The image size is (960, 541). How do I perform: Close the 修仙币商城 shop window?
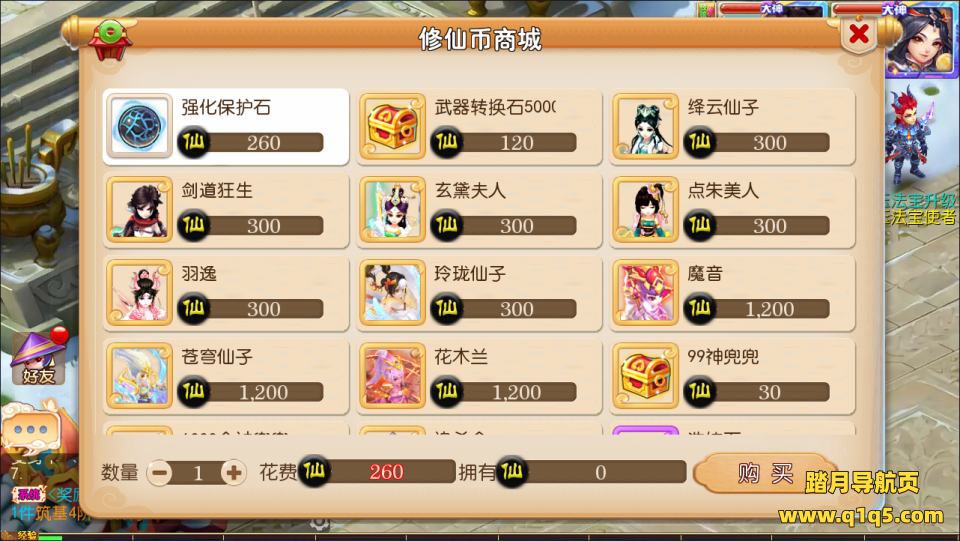pos(858,33)
